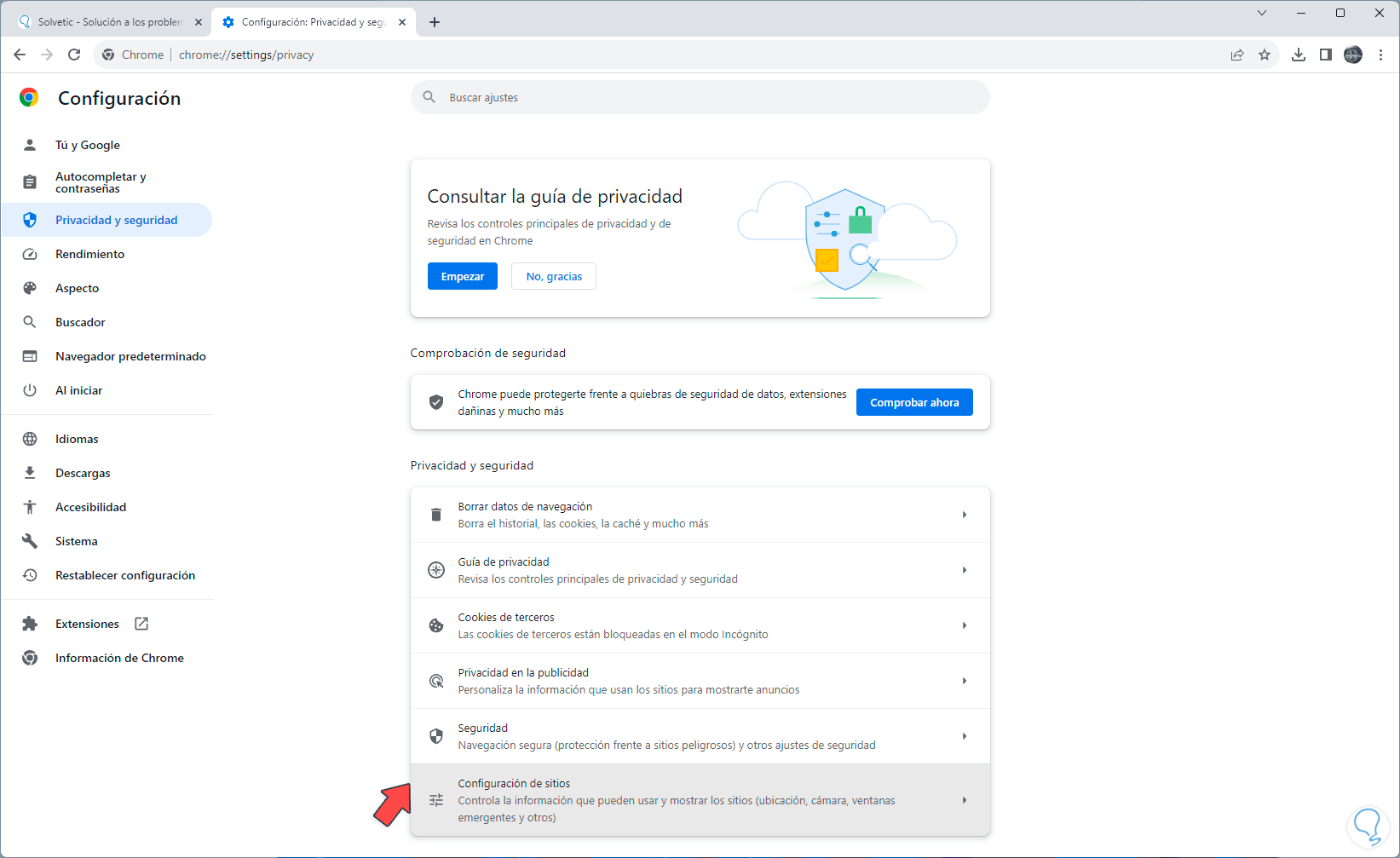Click the Descargas download icon in sidebar

click(30, 473)
